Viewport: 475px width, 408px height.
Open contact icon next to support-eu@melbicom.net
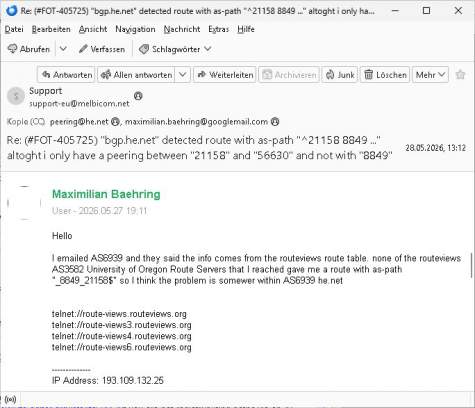pyautogui.click(x=138, y=96)
